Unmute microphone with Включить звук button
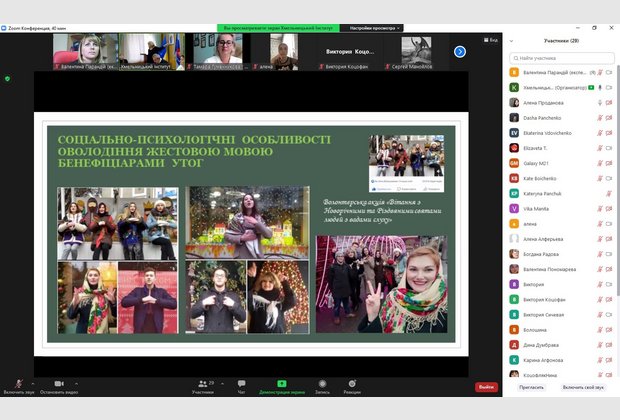Viewport: 620px width, 420px height. (x=17, y=385)
